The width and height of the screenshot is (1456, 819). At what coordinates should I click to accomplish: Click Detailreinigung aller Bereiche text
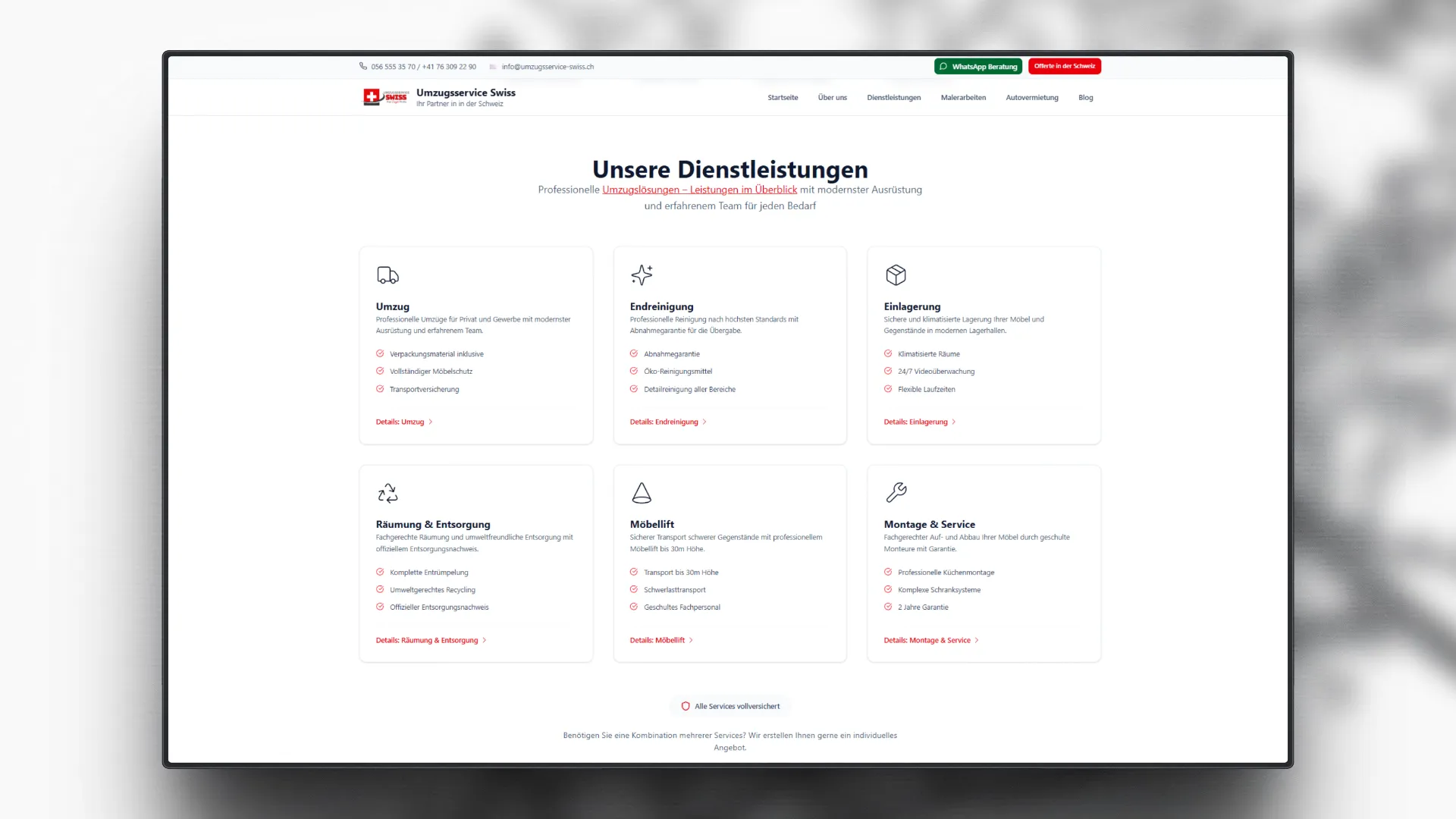(690, 389)
